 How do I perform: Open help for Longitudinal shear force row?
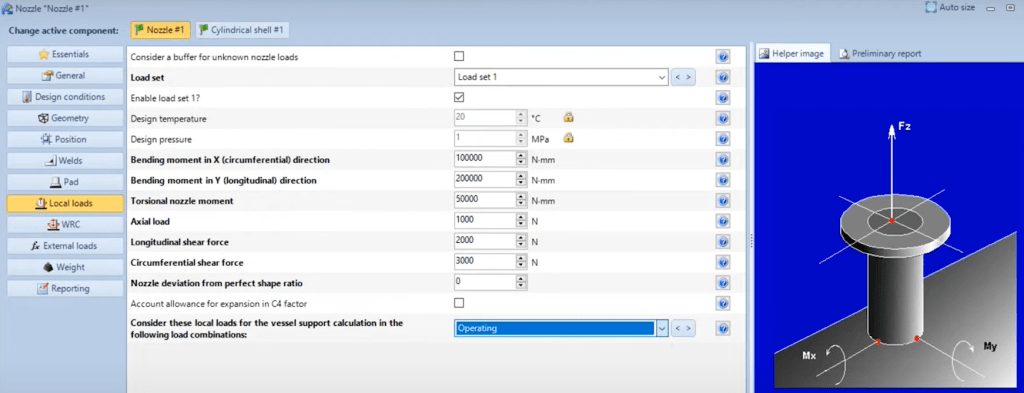coord(722,242)
